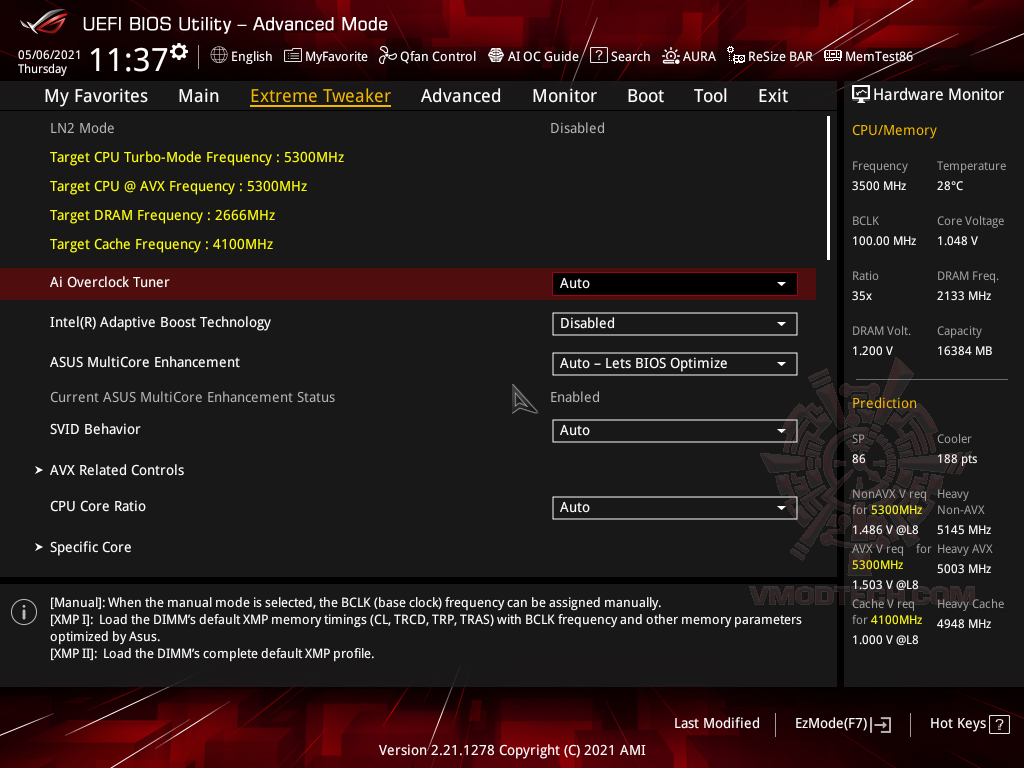Click Target CPU @ AVX Frequency line

[x=178, y=186]
